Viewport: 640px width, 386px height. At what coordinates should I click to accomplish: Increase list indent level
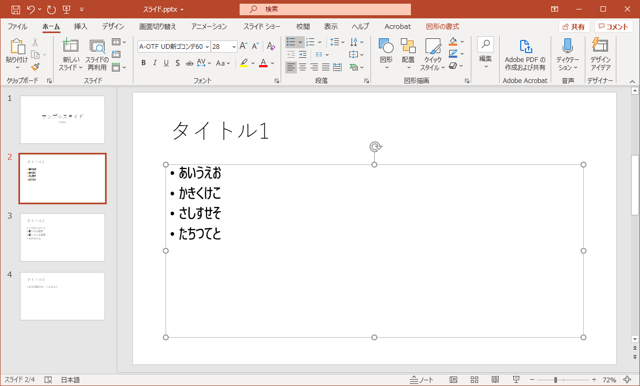(x=302, y=55)
